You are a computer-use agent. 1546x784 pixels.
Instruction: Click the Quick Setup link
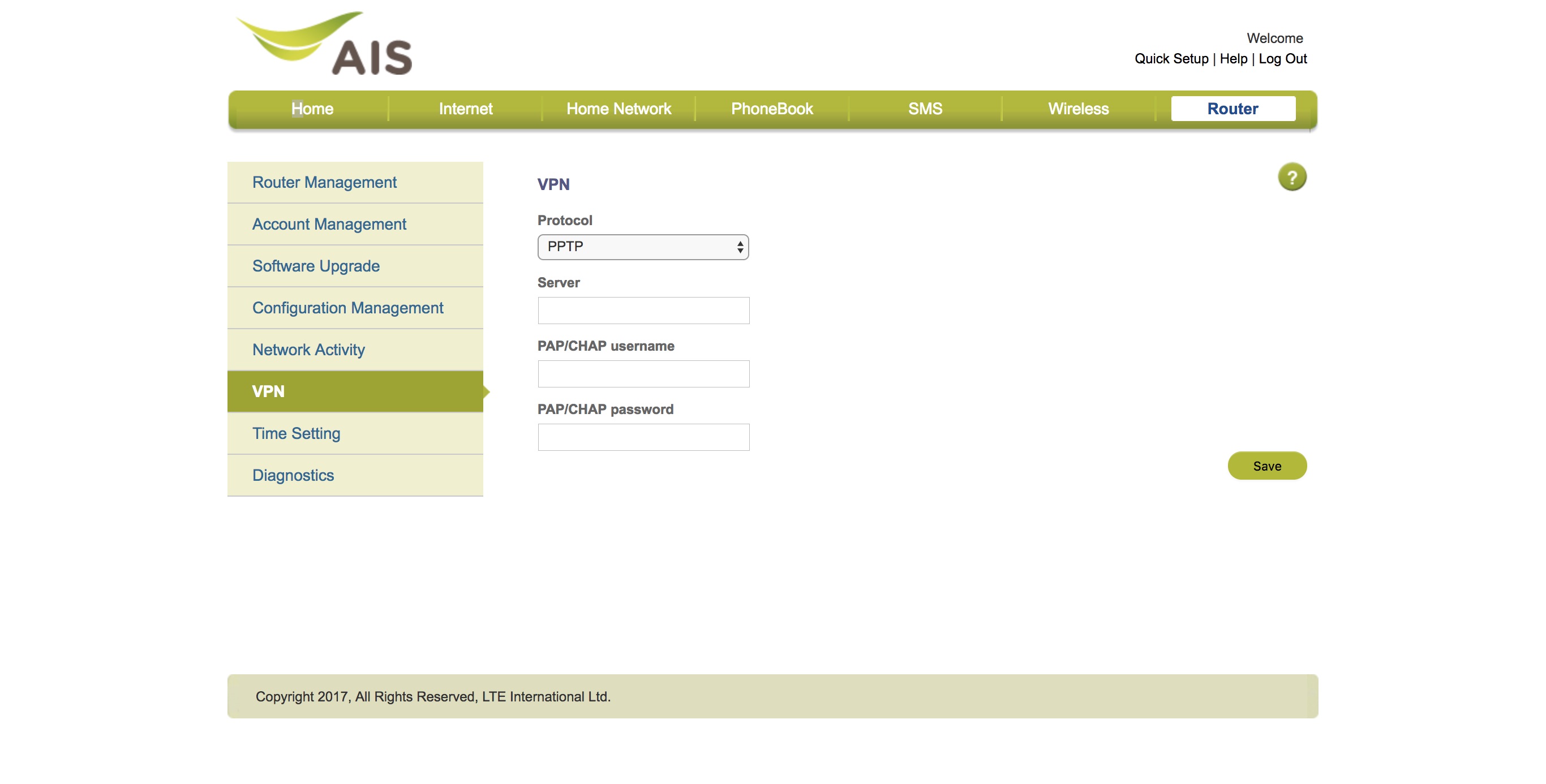point(1171,59)
